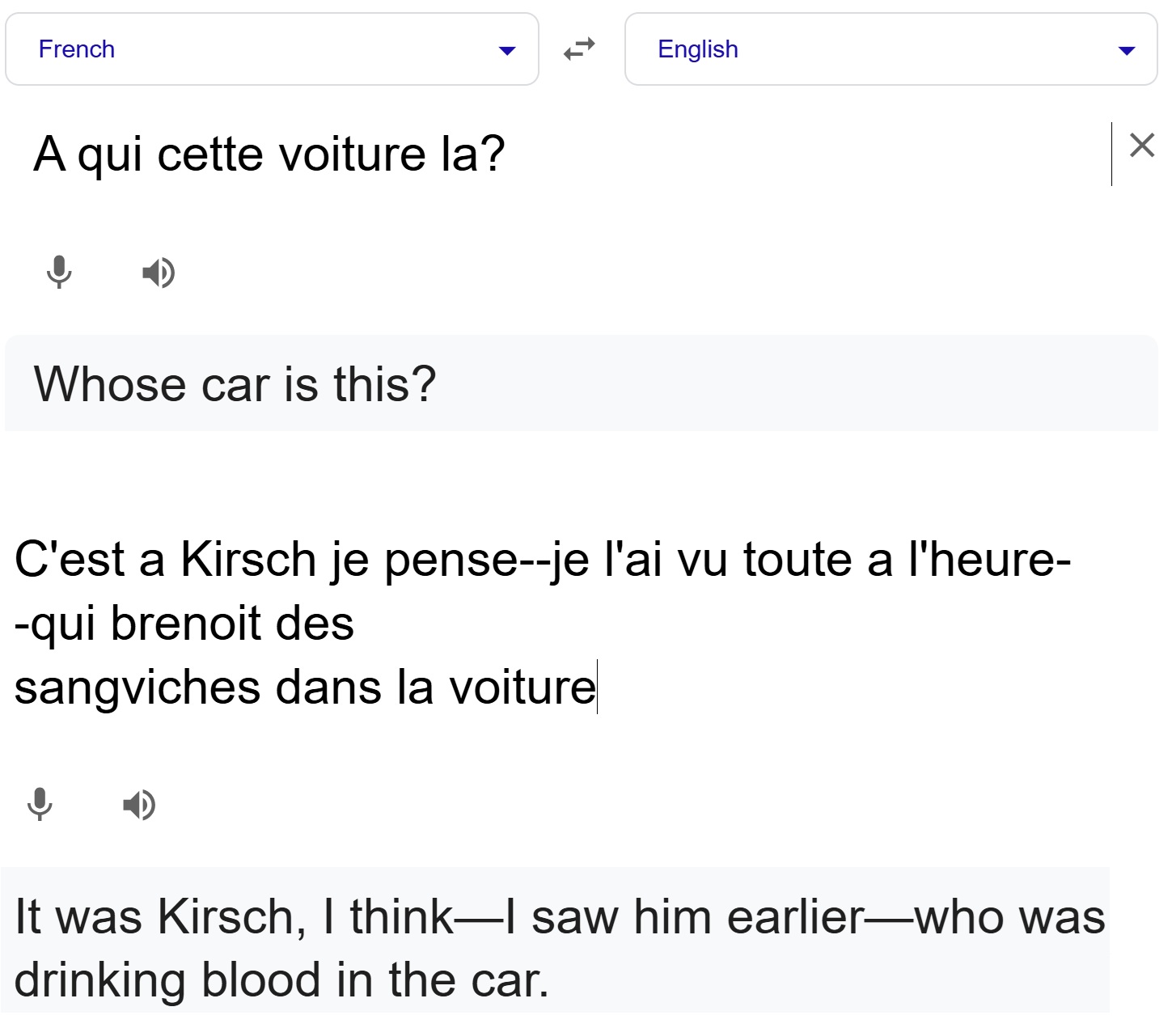Clear the 'A qui cette voiture la?' text
This screenshot has width=1176, height=1028.
(1141, 146)
